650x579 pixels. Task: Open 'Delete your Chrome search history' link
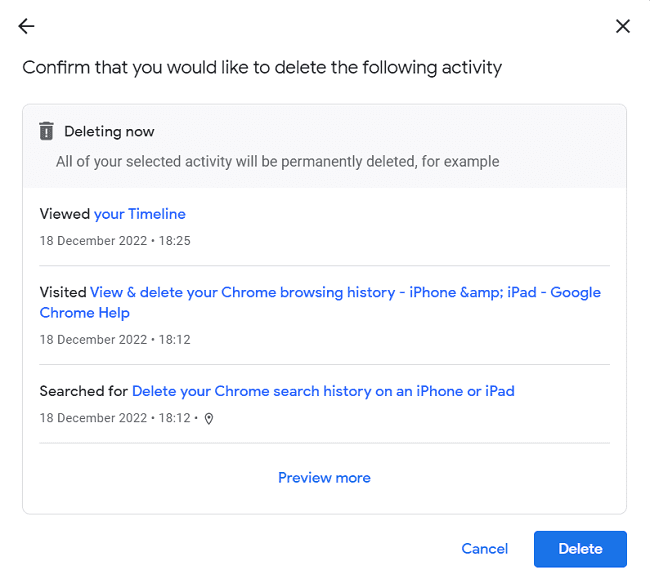tap(323, 391)
